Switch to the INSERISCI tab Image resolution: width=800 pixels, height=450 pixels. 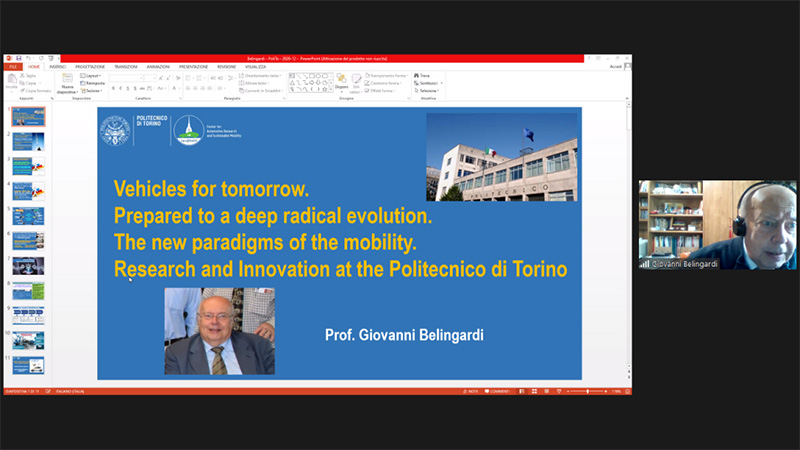tap(57, 67)
